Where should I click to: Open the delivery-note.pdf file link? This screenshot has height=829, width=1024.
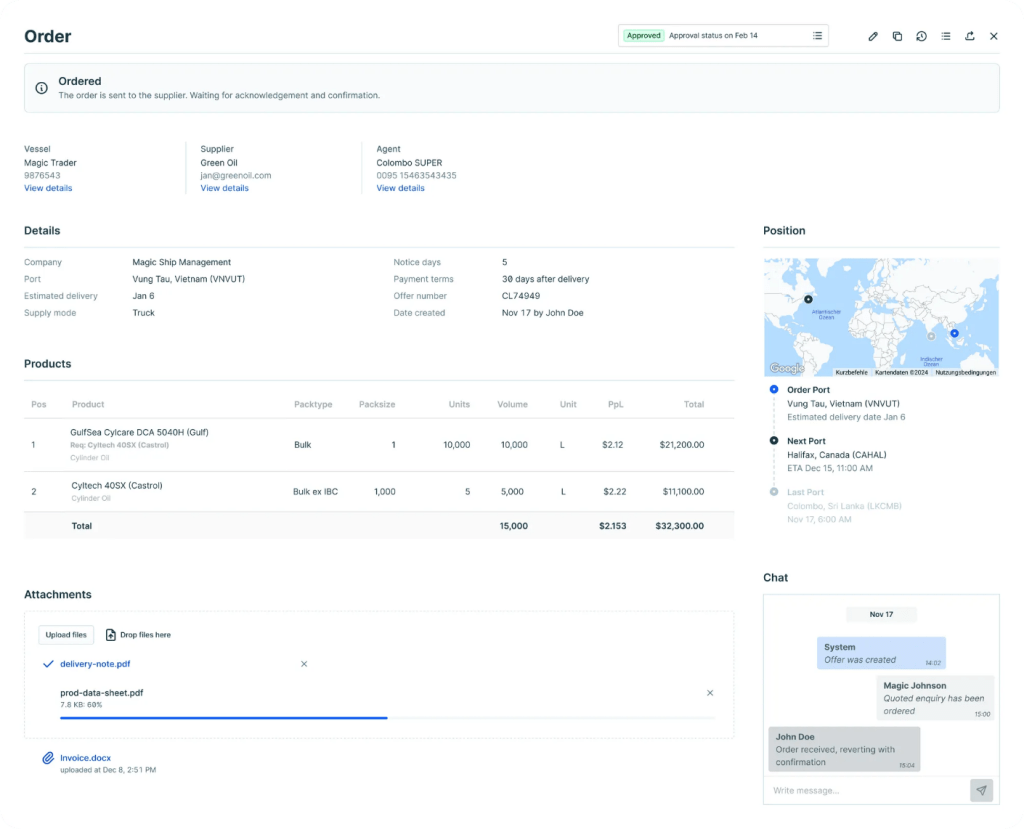(95, 664)
